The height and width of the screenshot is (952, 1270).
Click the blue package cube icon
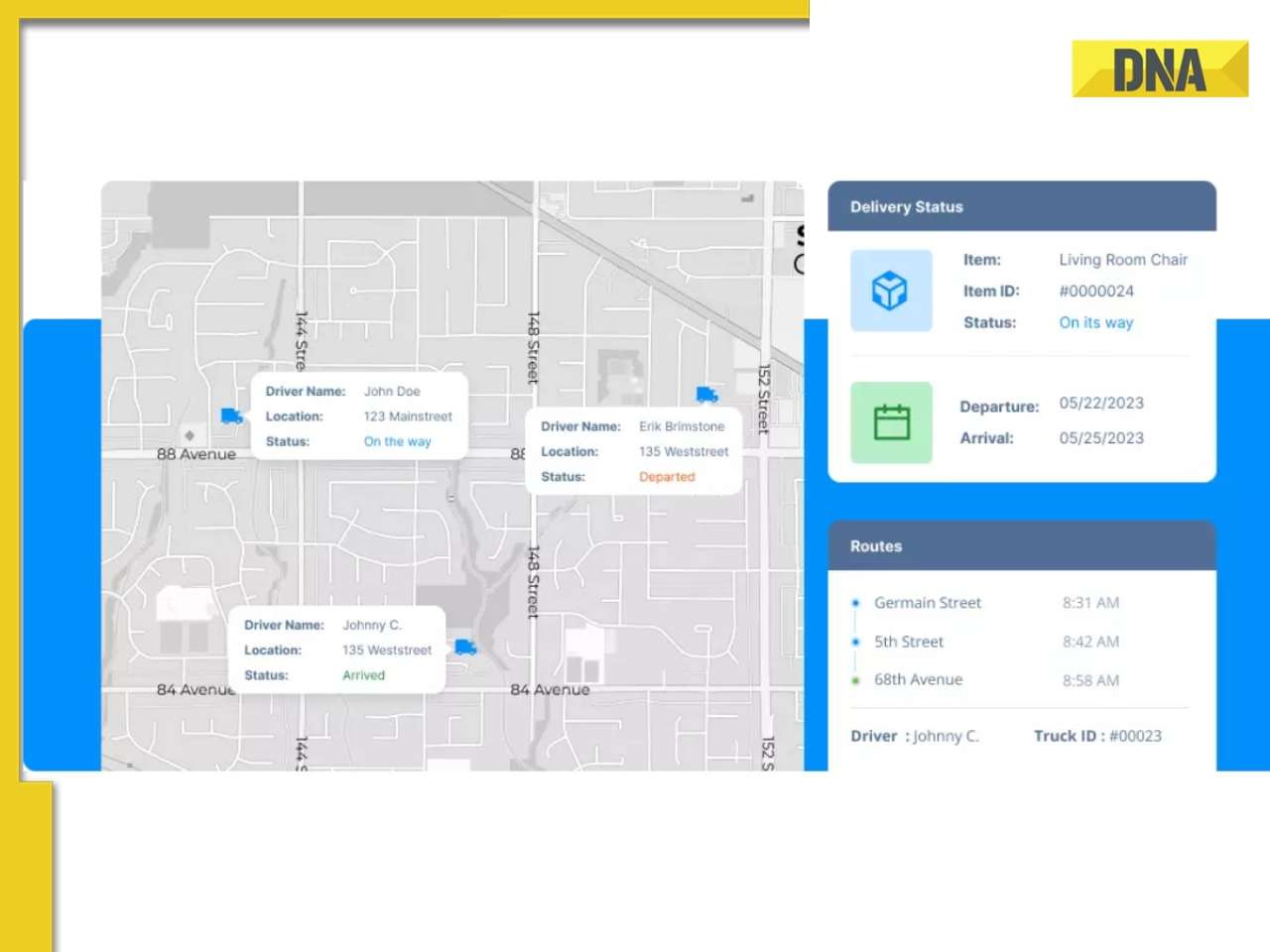[x=891, y=291]
